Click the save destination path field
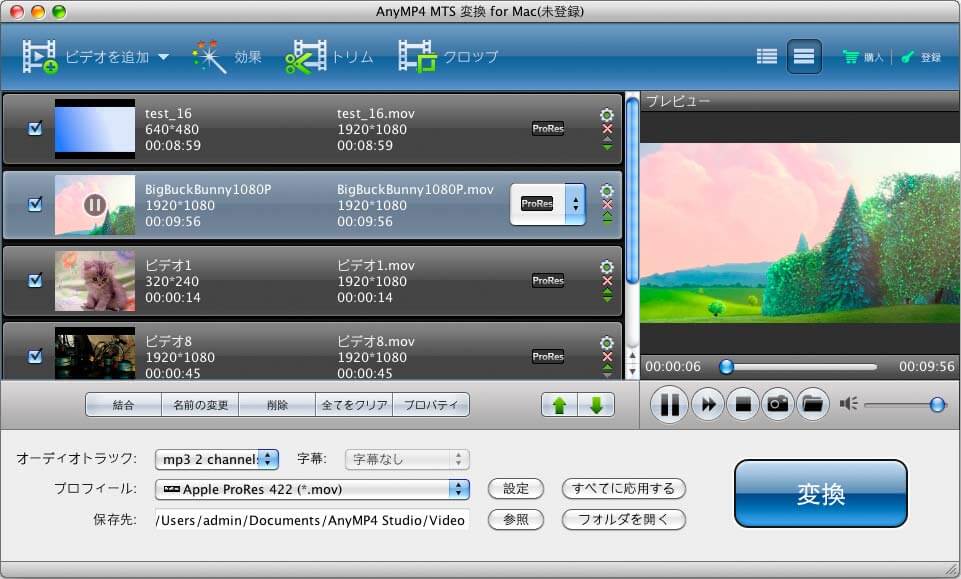 coord(312,520)
